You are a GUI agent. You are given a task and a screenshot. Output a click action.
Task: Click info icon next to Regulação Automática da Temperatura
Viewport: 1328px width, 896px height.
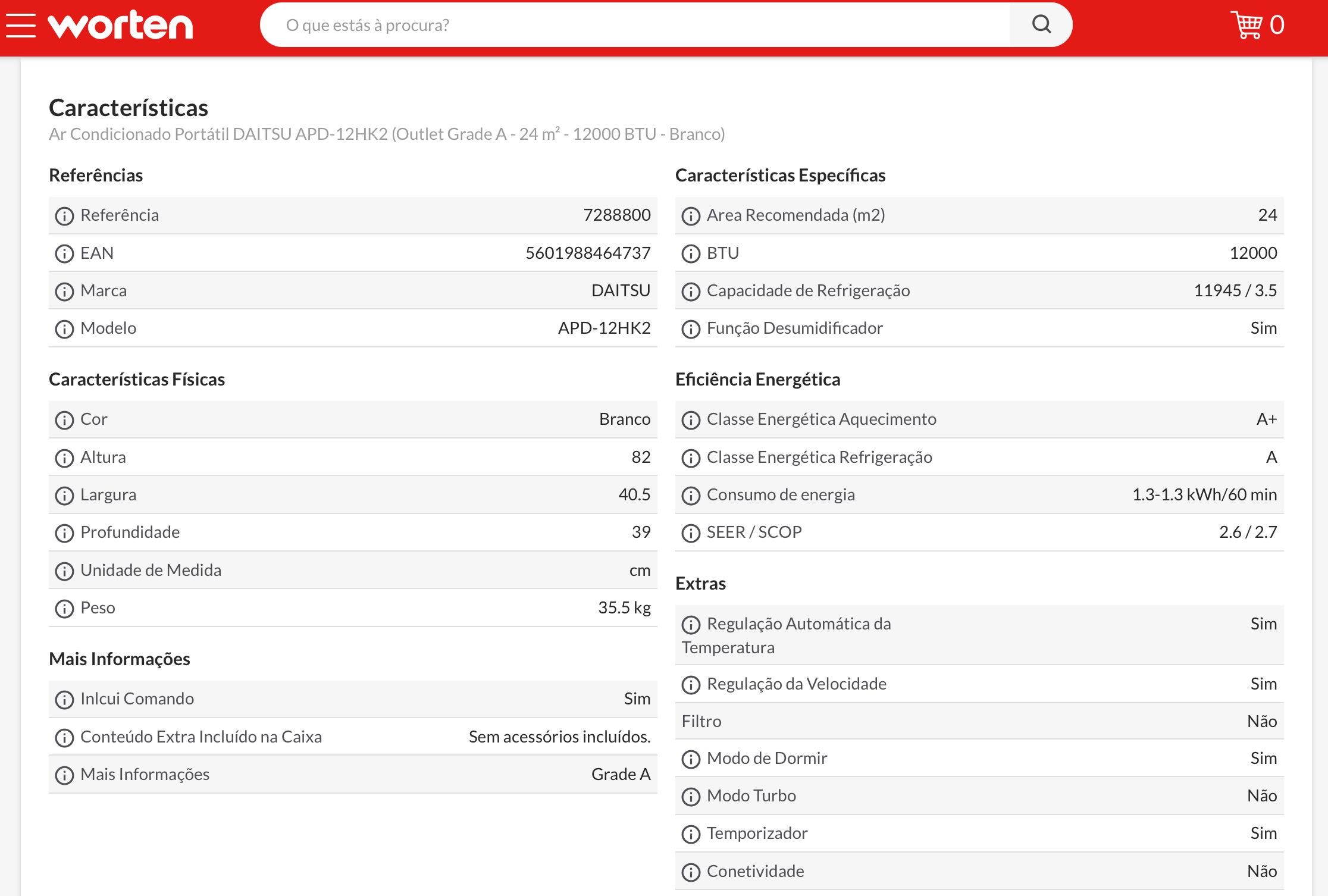pyautogui.click(x=691, y=625)
